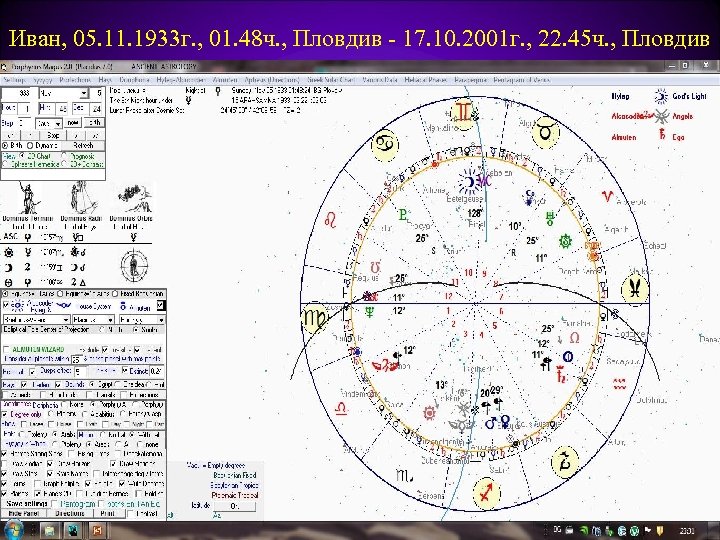720x540 pixels.
Task: Click the Taurus zodiac sign icon
Action: pos(546,132)
